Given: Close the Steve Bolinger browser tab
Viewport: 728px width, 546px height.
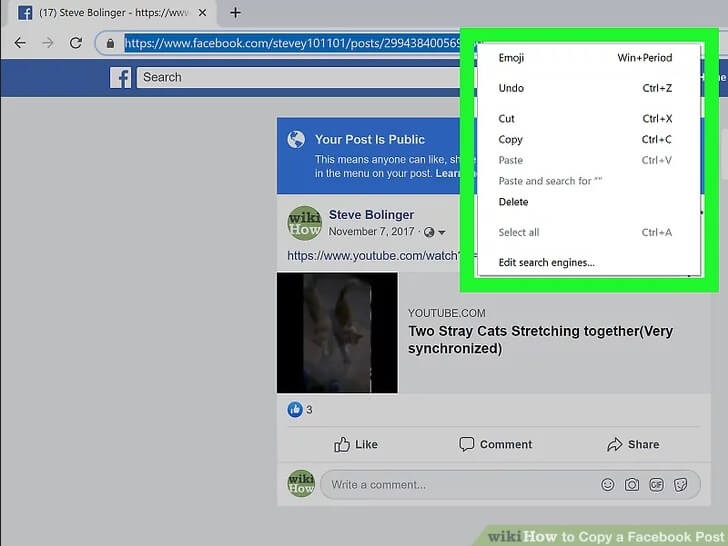Looking at the screenshot, I should coord(202,13).
